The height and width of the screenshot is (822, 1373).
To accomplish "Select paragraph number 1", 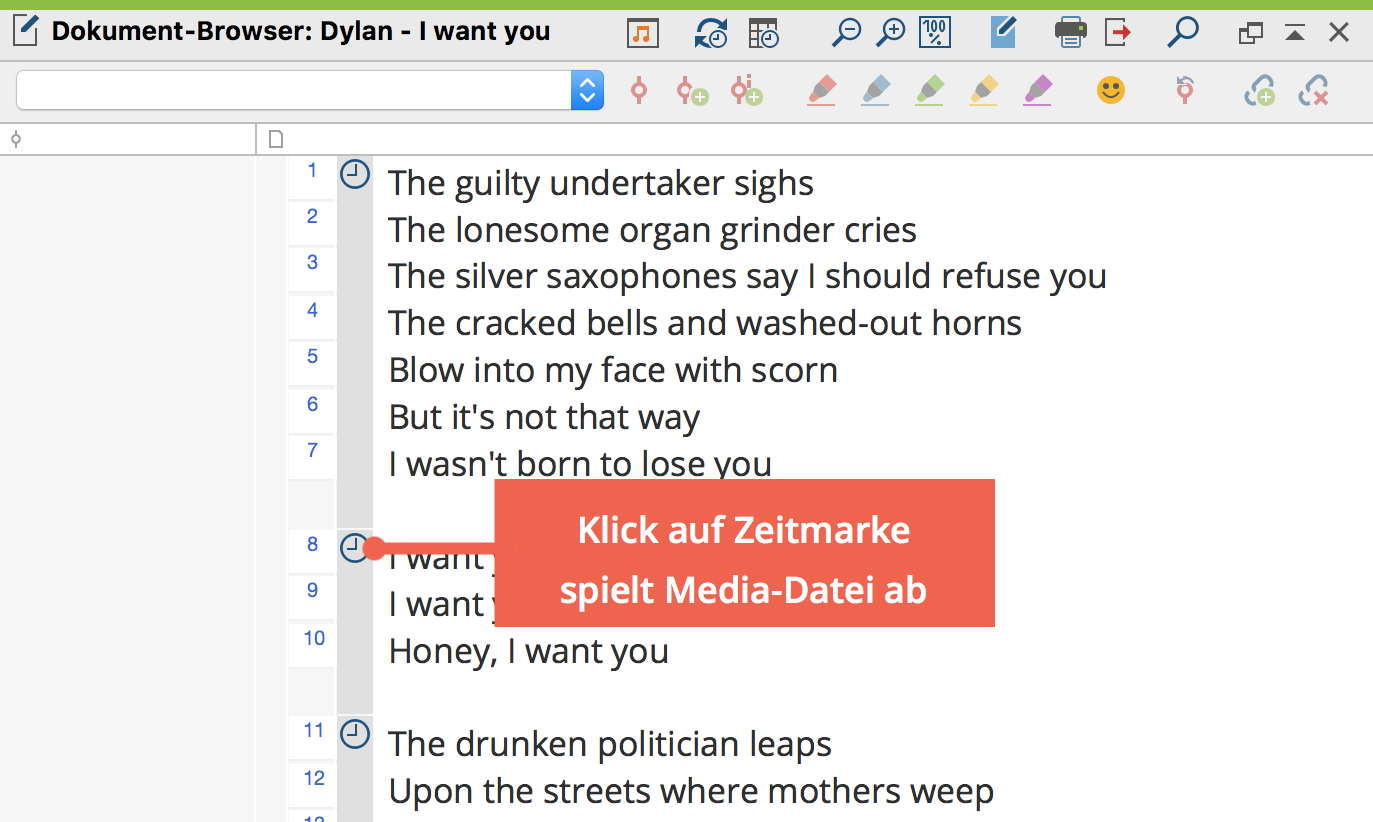I will [312, 171].
